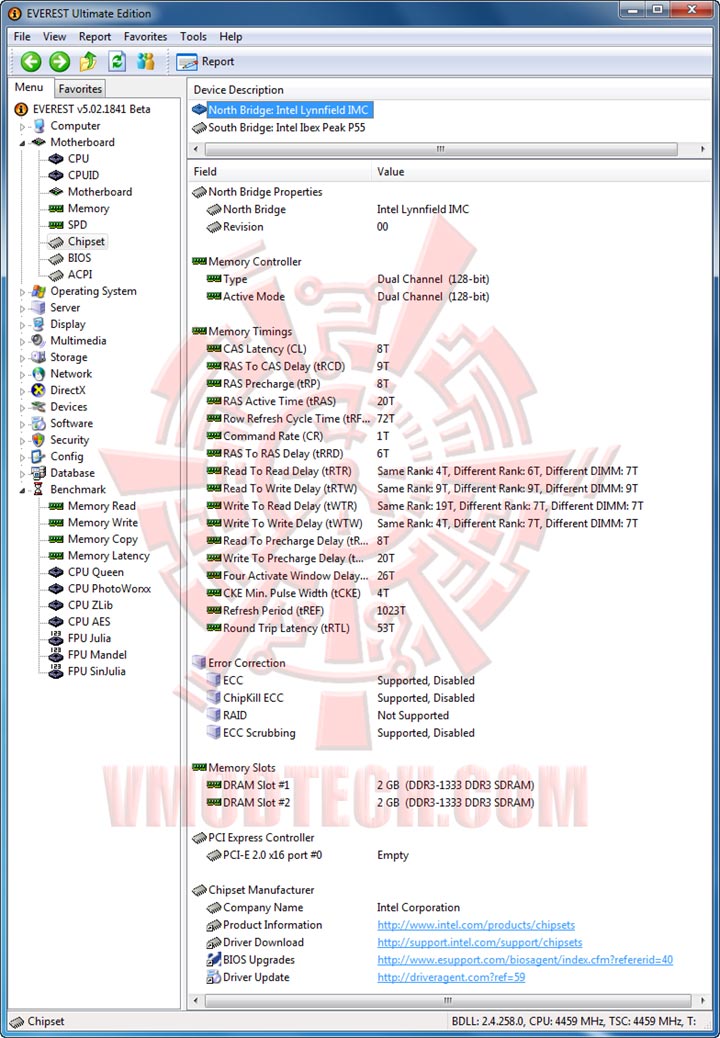Expand the Computer tree node

(x=22, y=126)
